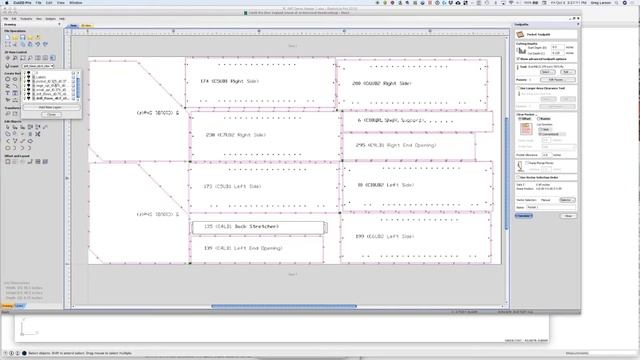Click the last icon in 2D View Control row
This screenshot has height=360, width=640.
point(53,58)
